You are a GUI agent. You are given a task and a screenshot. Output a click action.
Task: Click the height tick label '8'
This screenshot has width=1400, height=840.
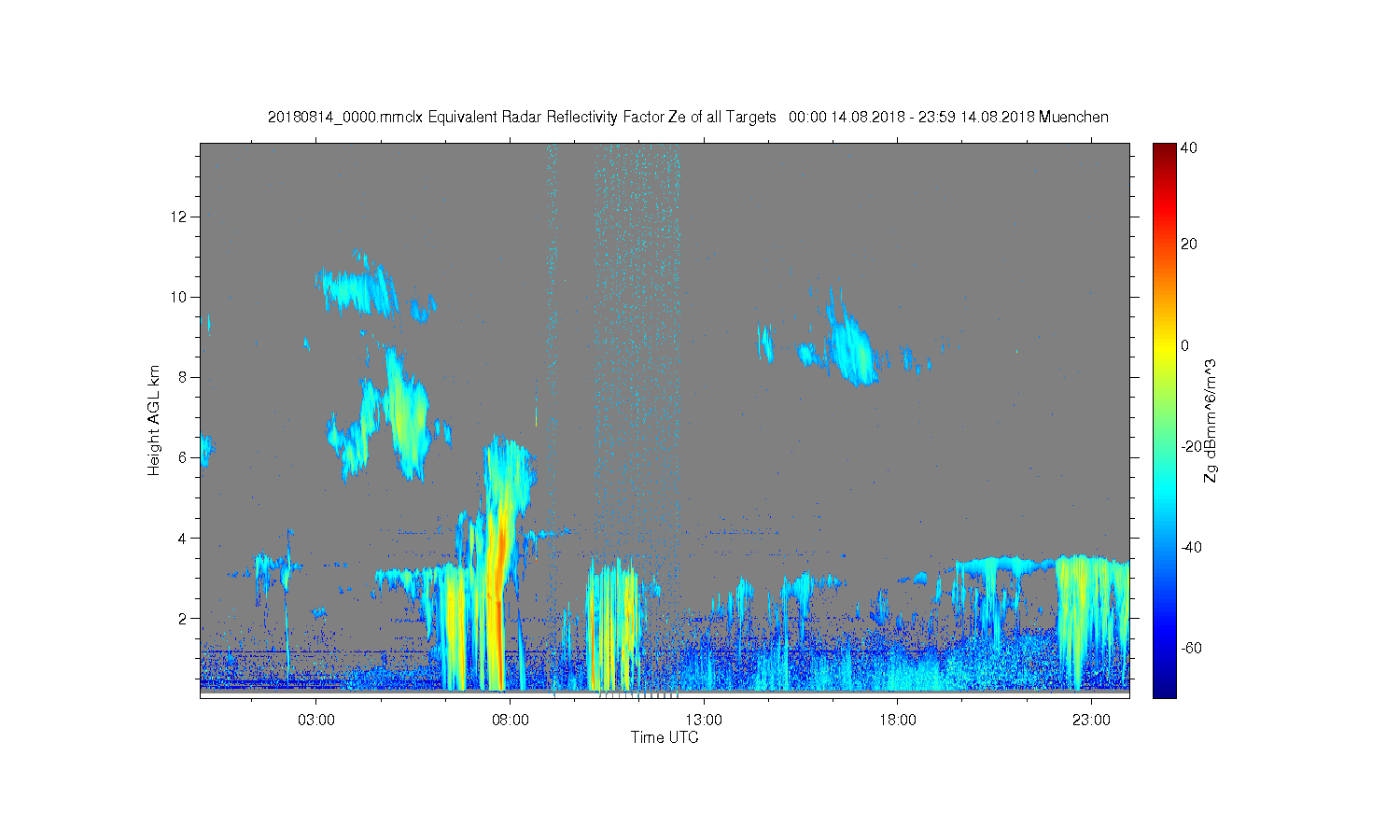[183, 377]
